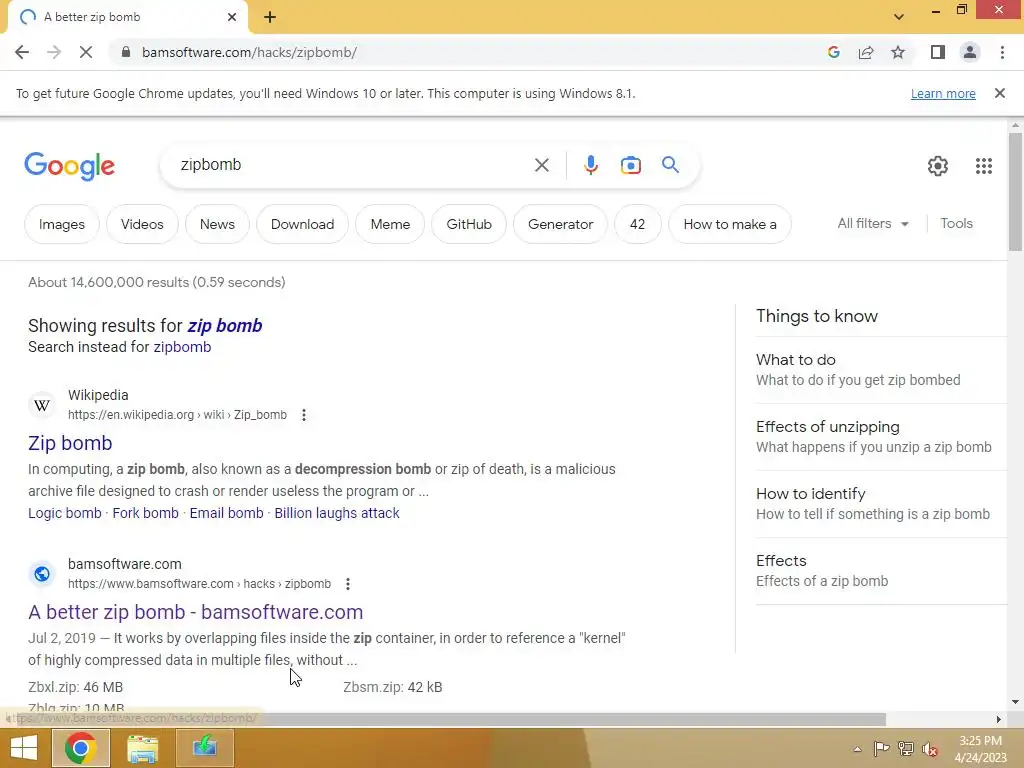This screenshot has width=1024, height=768.
Task: Select the Meme filter chip
Action: tap(390, 224)
